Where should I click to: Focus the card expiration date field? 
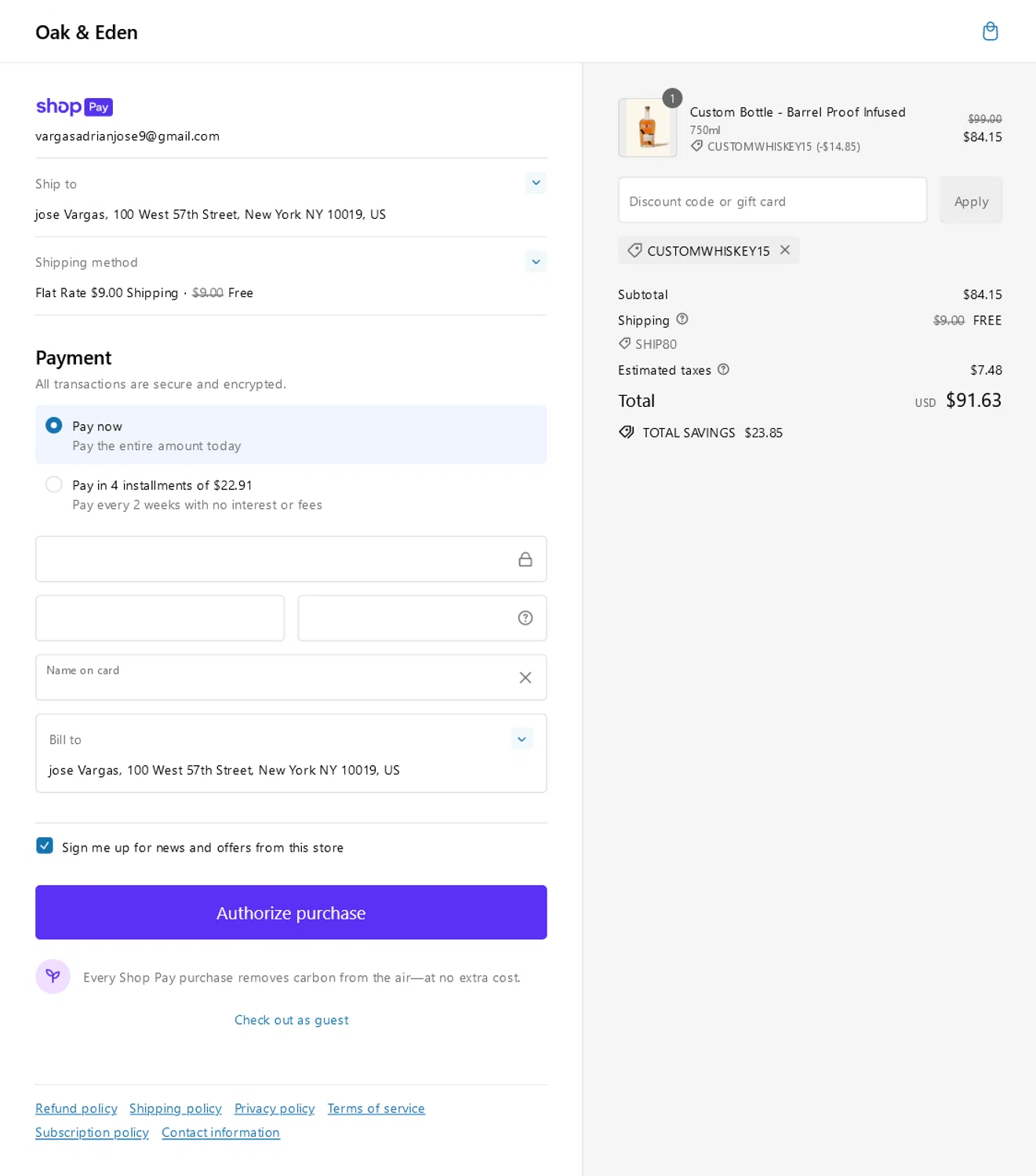160,618
